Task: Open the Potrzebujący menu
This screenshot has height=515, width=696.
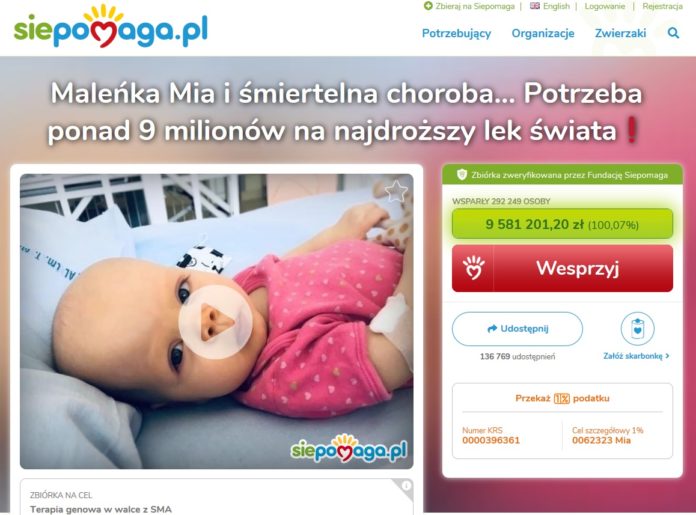Action: (x=456, y=33)
